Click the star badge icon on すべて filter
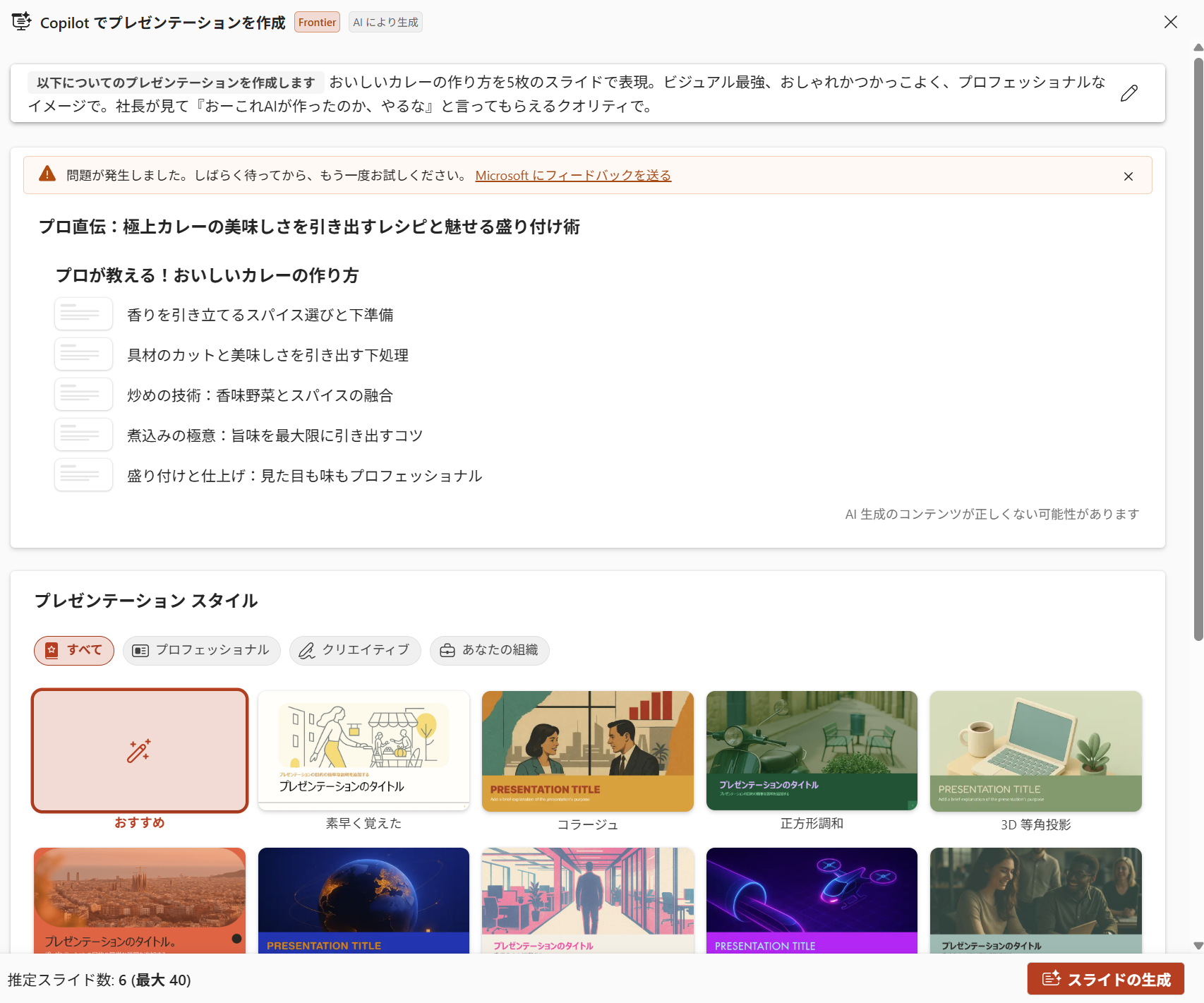 [52, 650]
